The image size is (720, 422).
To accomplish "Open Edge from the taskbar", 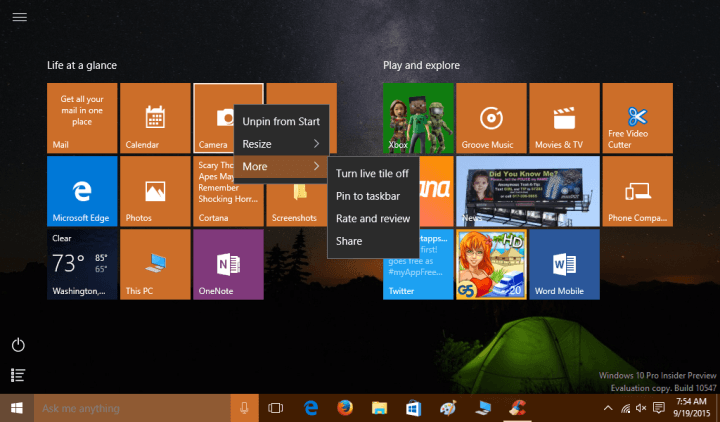I will click(311, 408).
